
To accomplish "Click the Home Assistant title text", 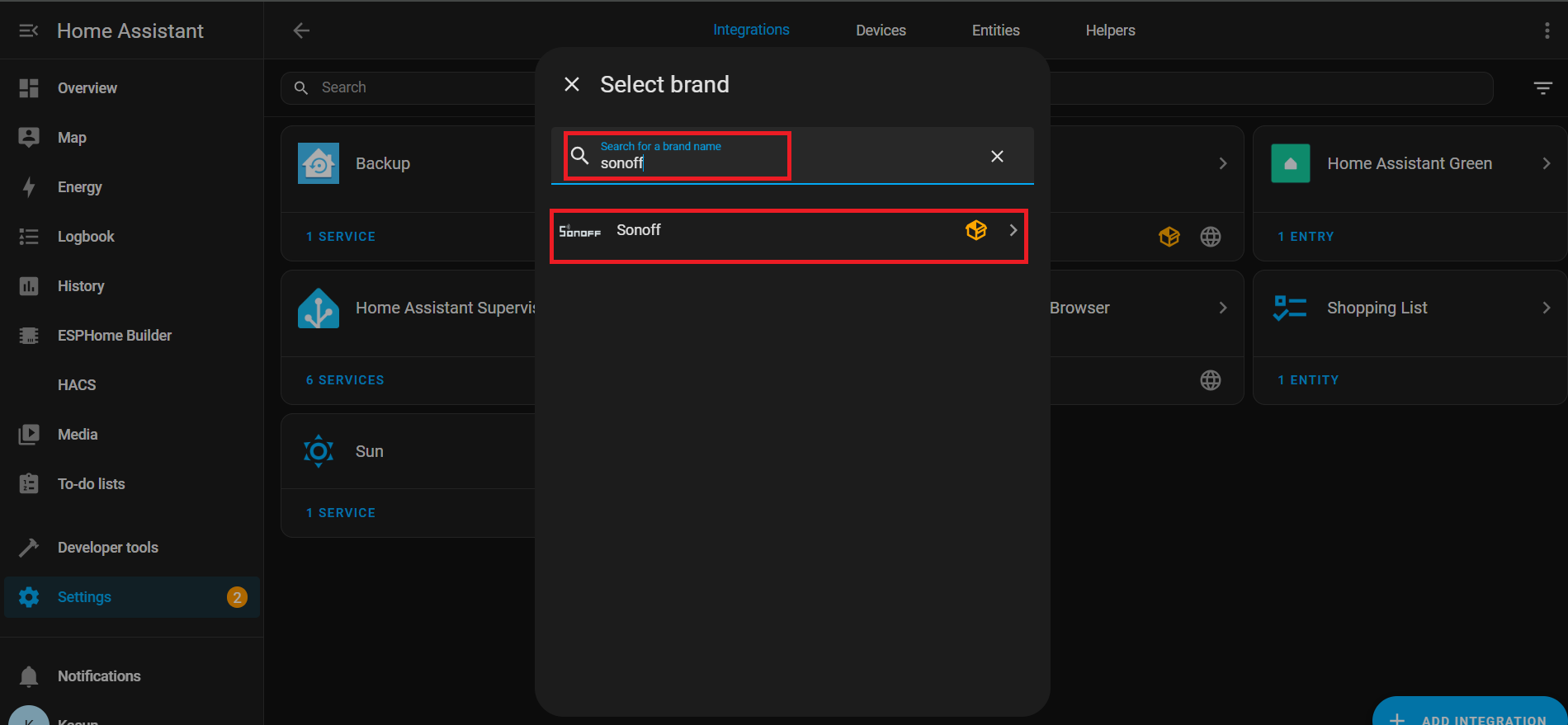I will (x=130, y=31).
